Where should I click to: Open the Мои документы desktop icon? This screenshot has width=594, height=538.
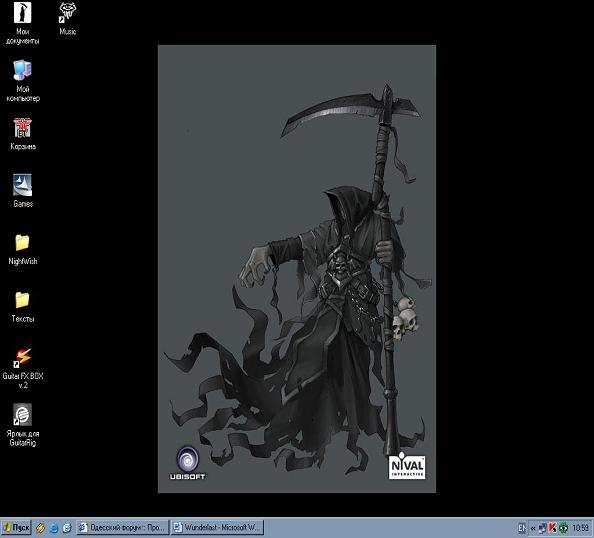[x=22, y=13]
